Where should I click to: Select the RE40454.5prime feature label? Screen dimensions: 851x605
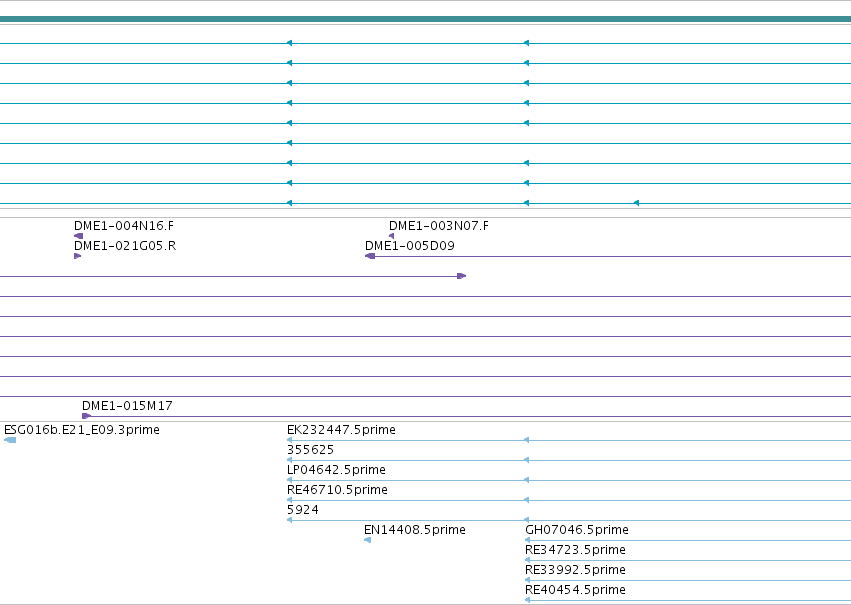coord(575,590)
